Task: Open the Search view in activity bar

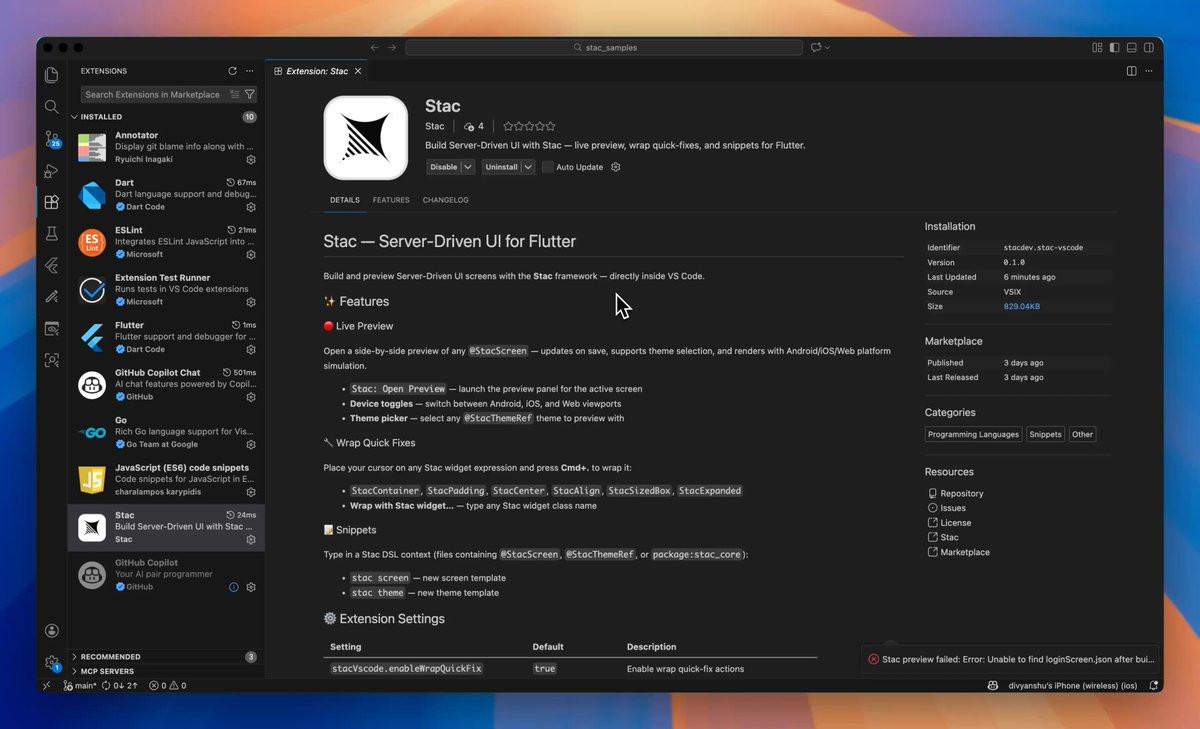Action: pos(52,106)
